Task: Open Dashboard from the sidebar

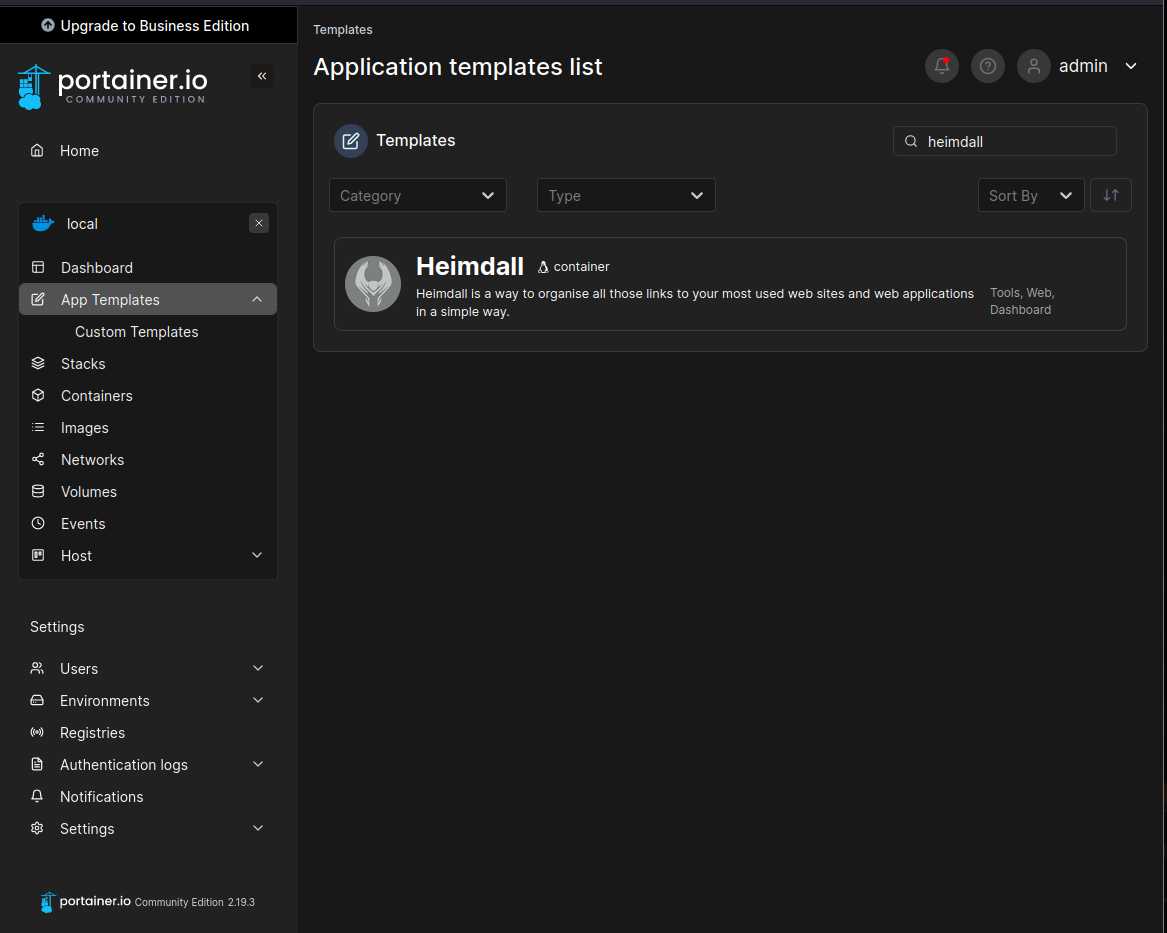Action: [x=97, y=268]
